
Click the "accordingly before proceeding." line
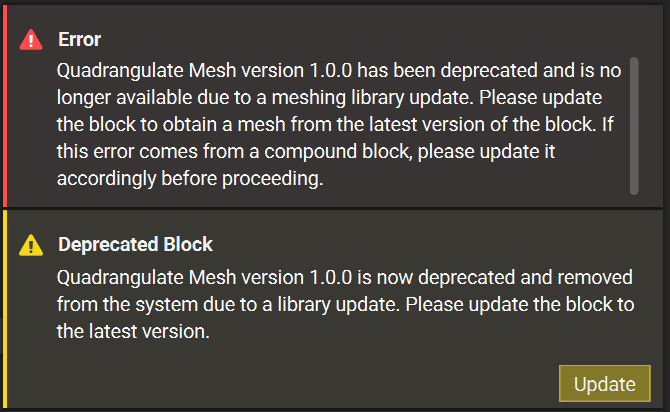(x=190, y=179)
